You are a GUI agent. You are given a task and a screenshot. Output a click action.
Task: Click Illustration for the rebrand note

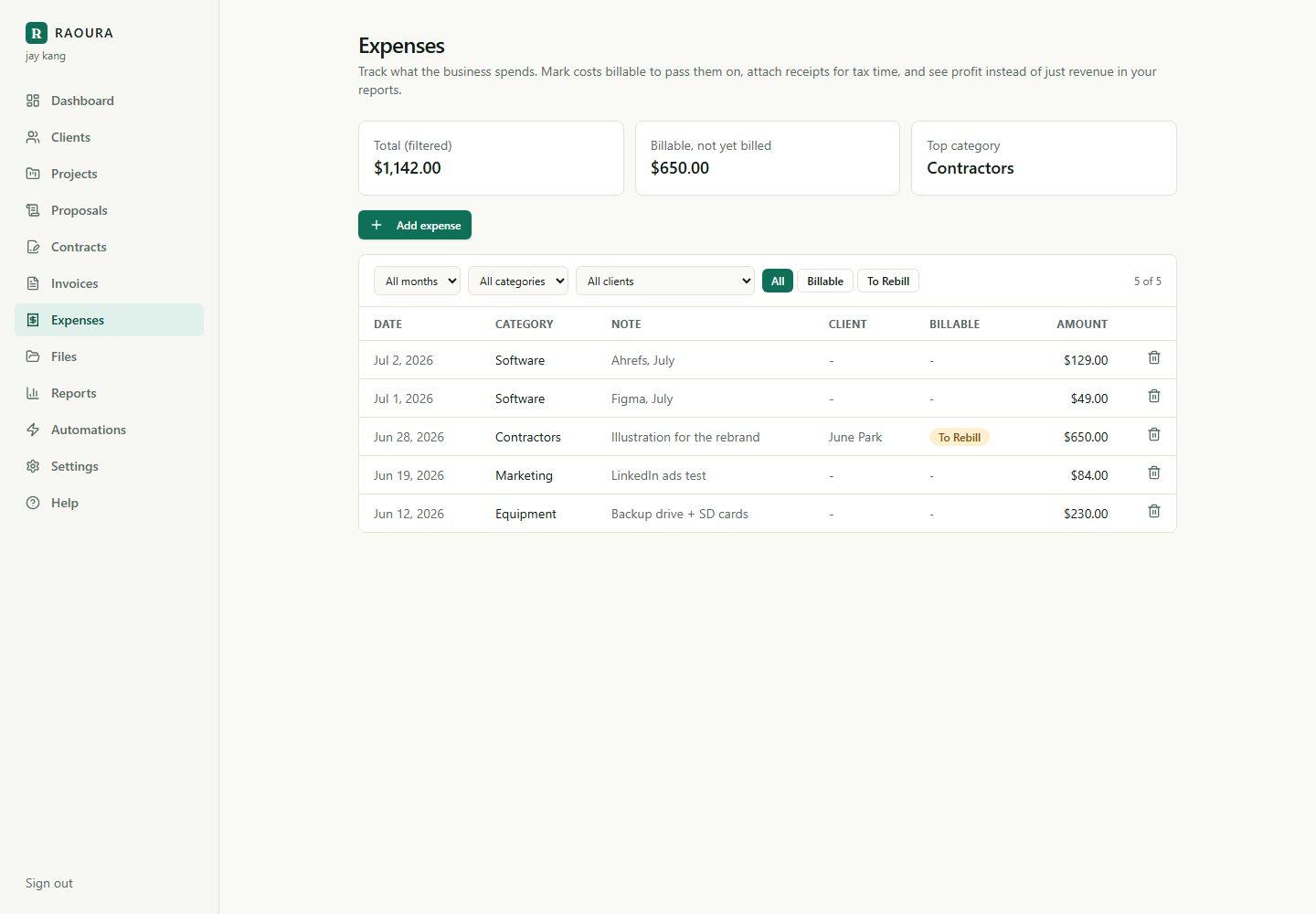pos(685,437)
